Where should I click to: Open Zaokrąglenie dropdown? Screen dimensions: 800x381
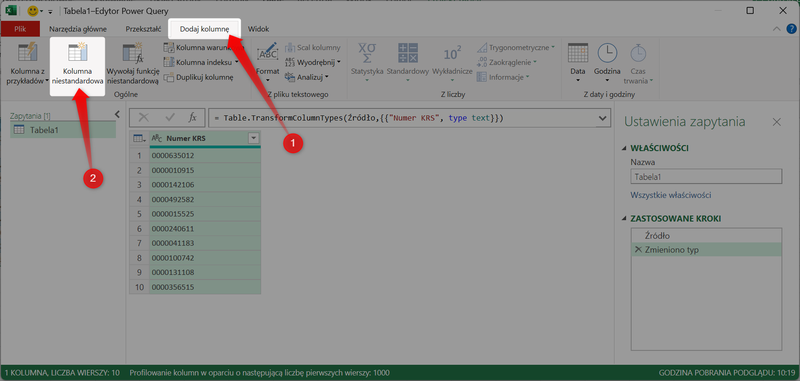pyautogui.click(x=535, y=63)
